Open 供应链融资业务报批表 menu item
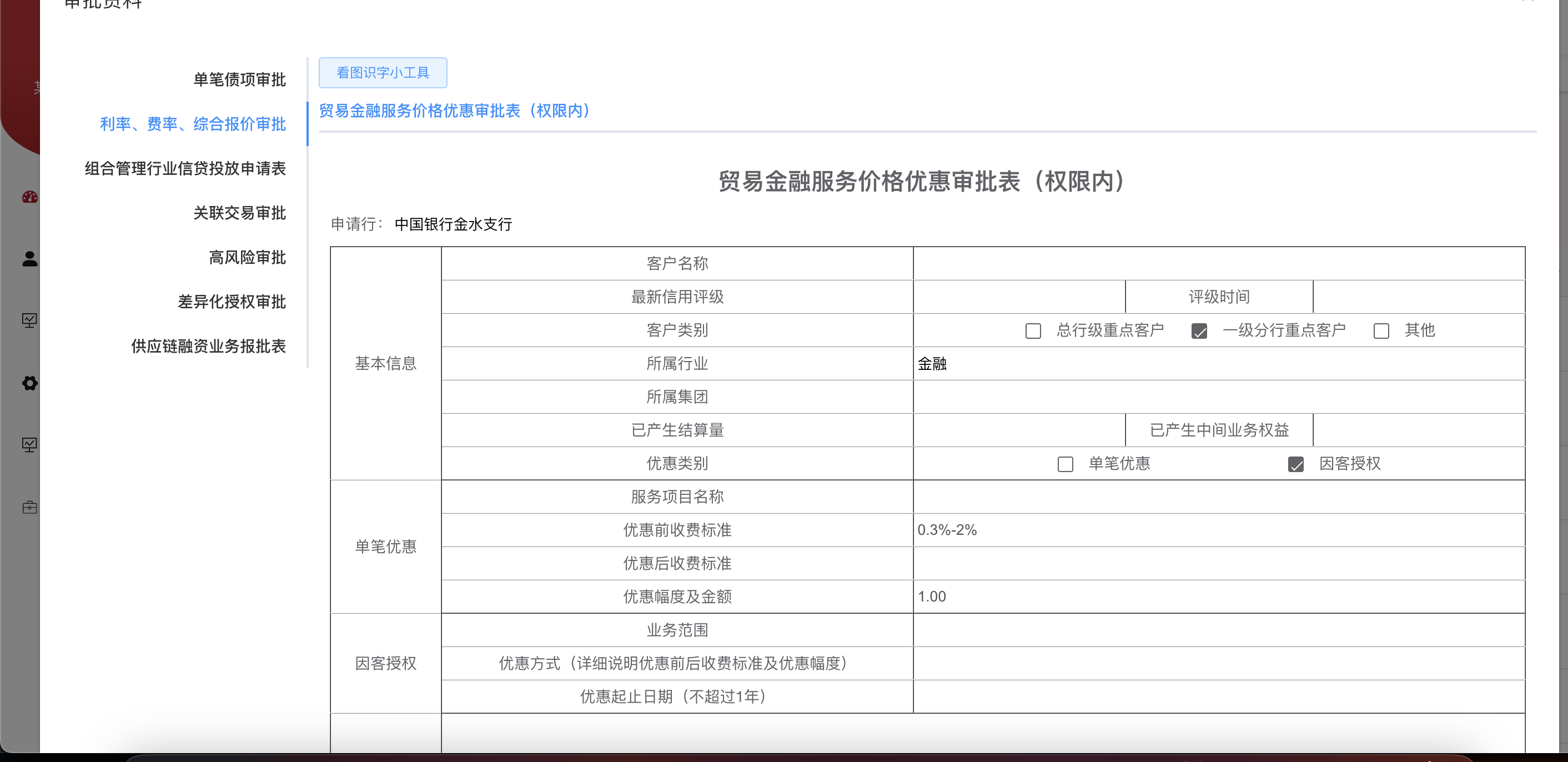1568x762 pixels. click(x=208, y=347)
